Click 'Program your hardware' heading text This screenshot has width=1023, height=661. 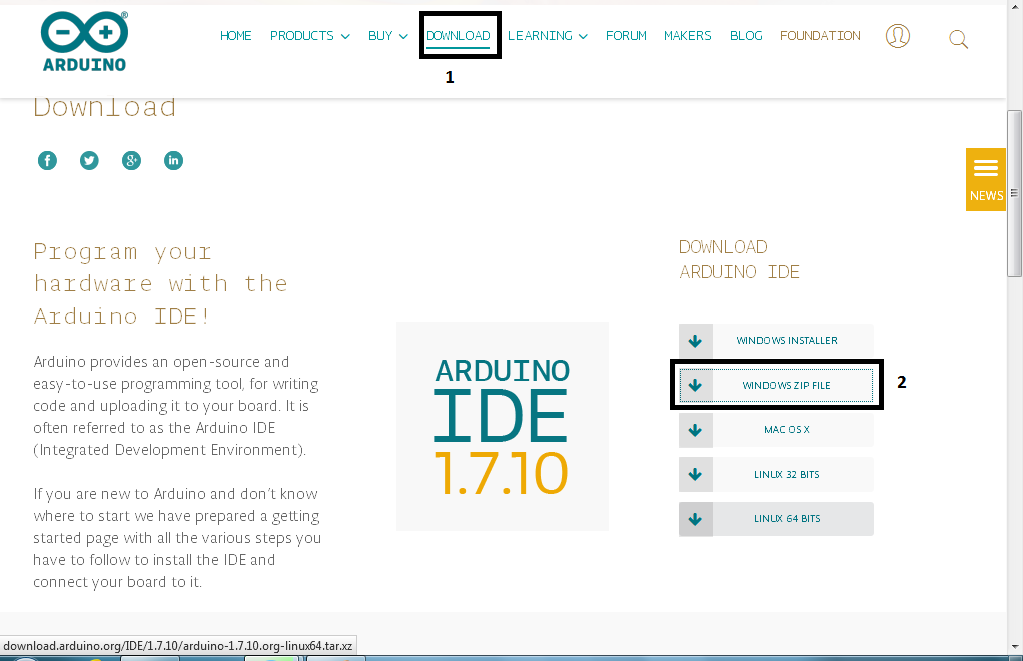(x=160, y=284)
